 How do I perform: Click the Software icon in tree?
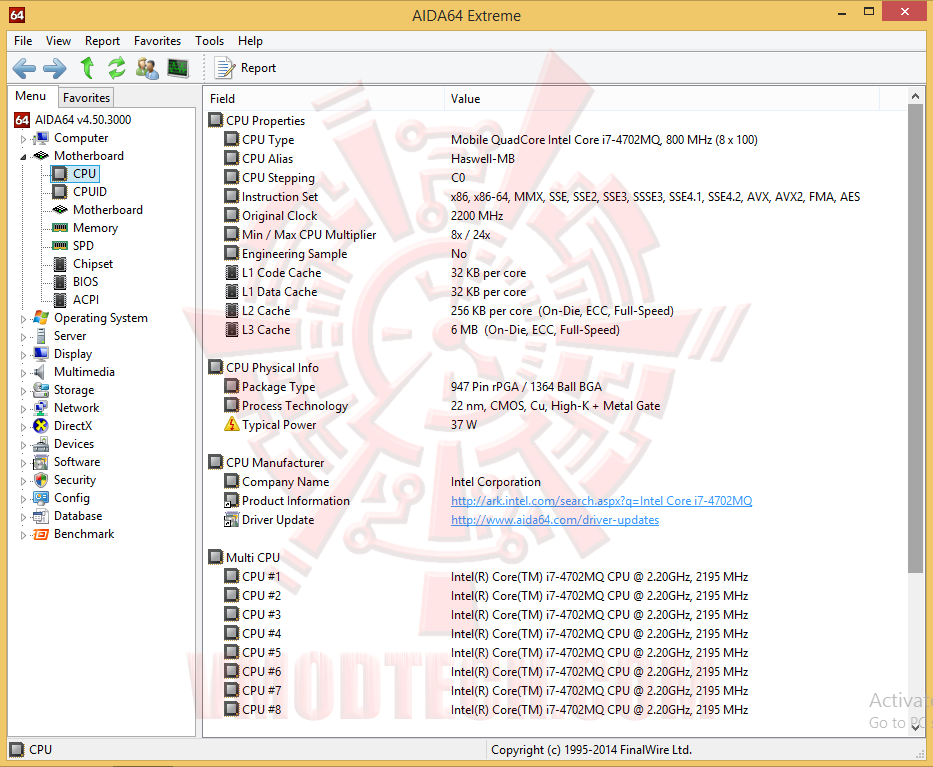pos(40,462)
